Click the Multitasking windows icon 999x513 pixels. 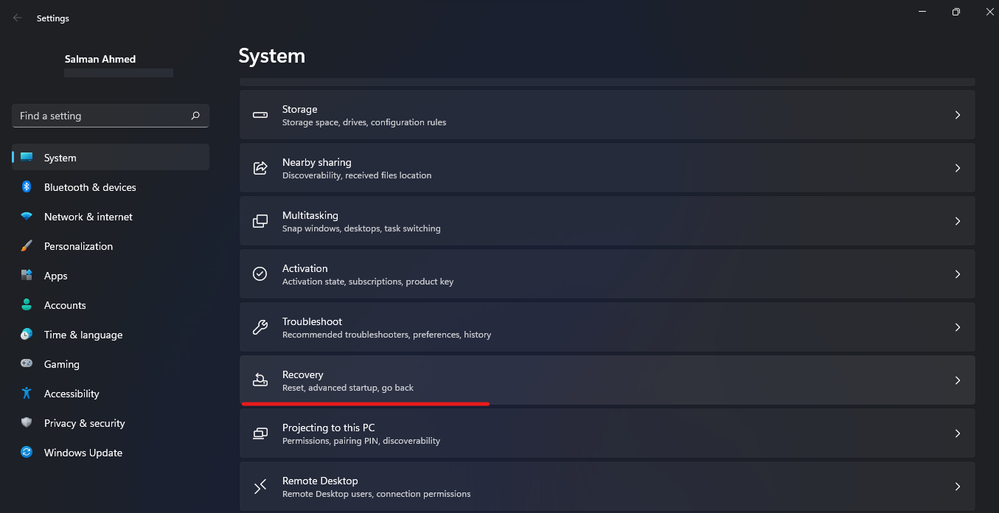point(260,221)
